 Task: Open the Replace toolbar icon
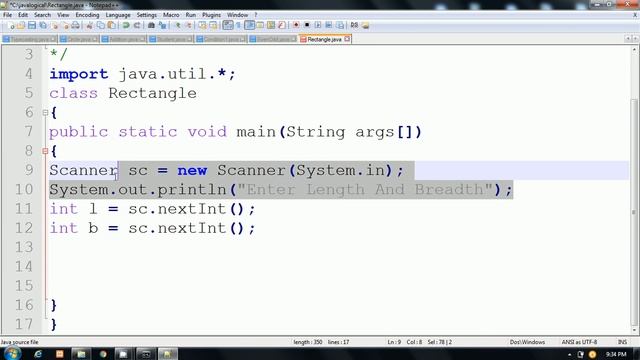162,25
